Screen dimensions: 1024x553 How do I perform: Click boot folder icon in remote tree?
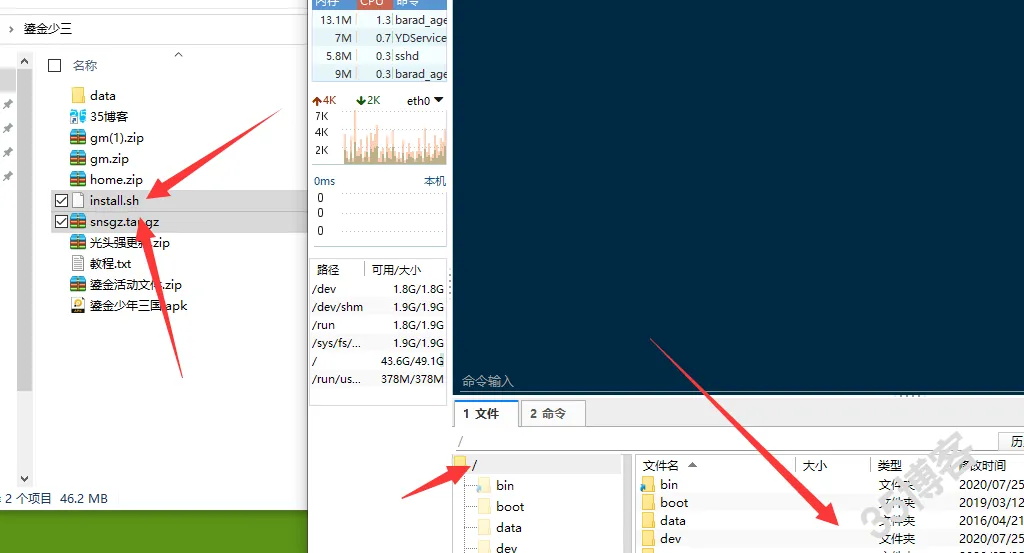point(484,506)
